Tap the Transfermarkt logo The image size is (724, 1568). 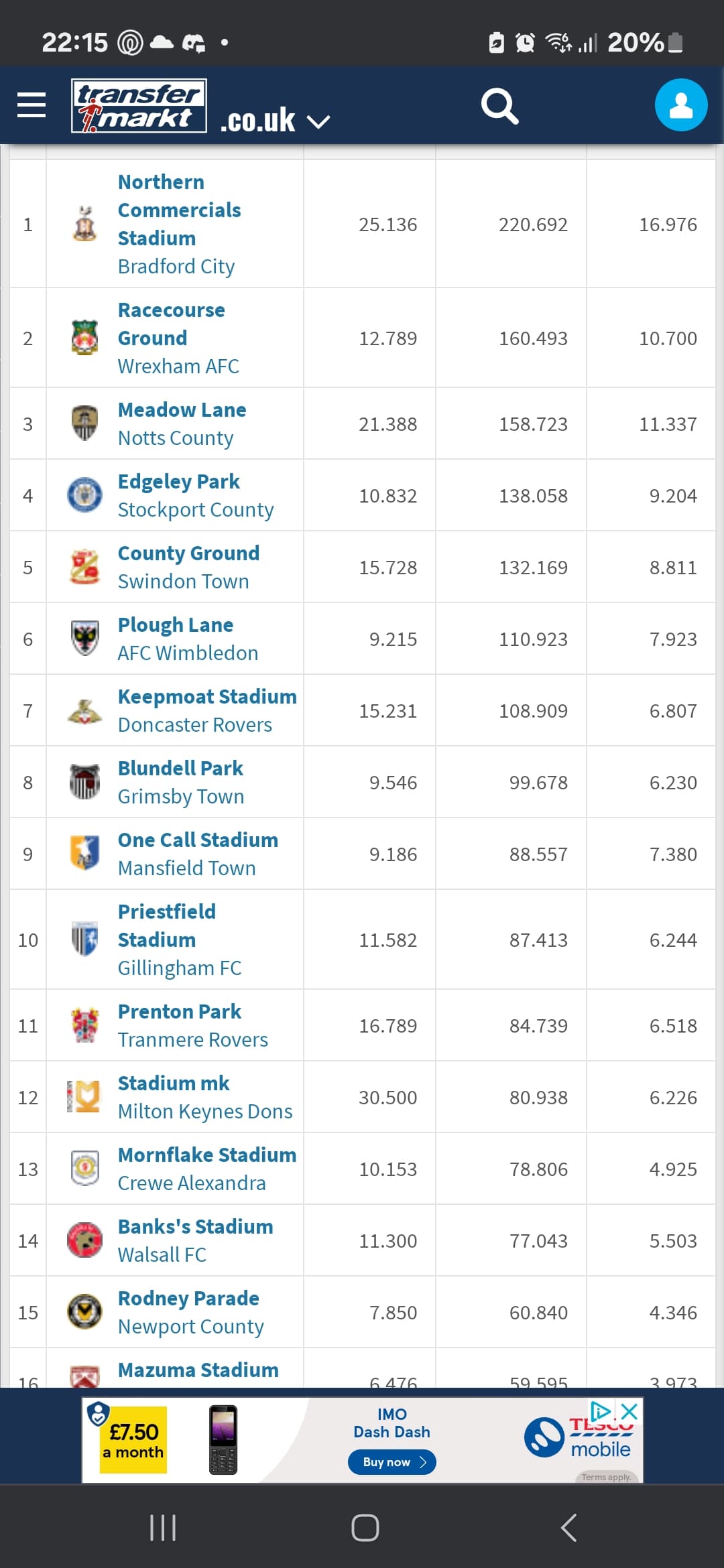tap(139, 106)
